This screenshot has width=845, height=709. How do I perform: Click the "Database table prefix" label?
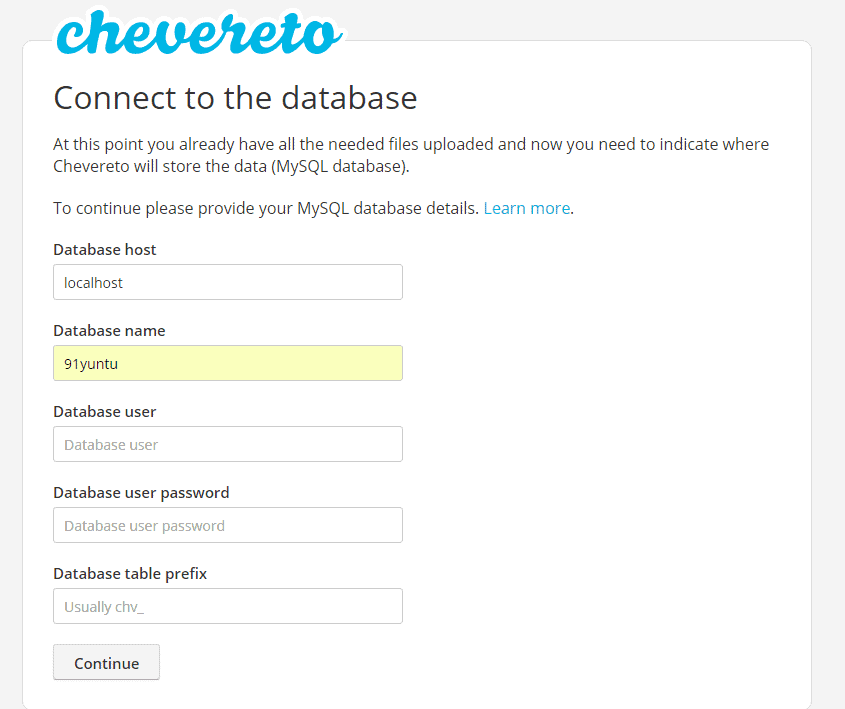[x=130, y=573]
